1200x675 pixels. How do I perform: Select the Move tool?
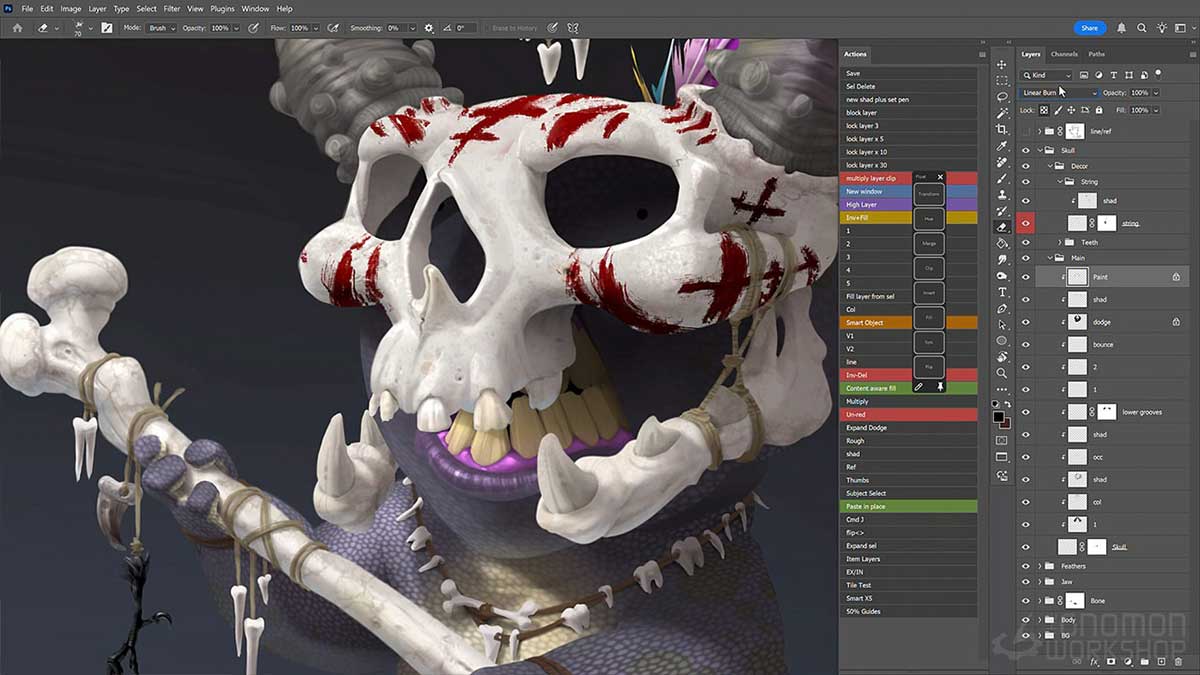pos(1003,62)
